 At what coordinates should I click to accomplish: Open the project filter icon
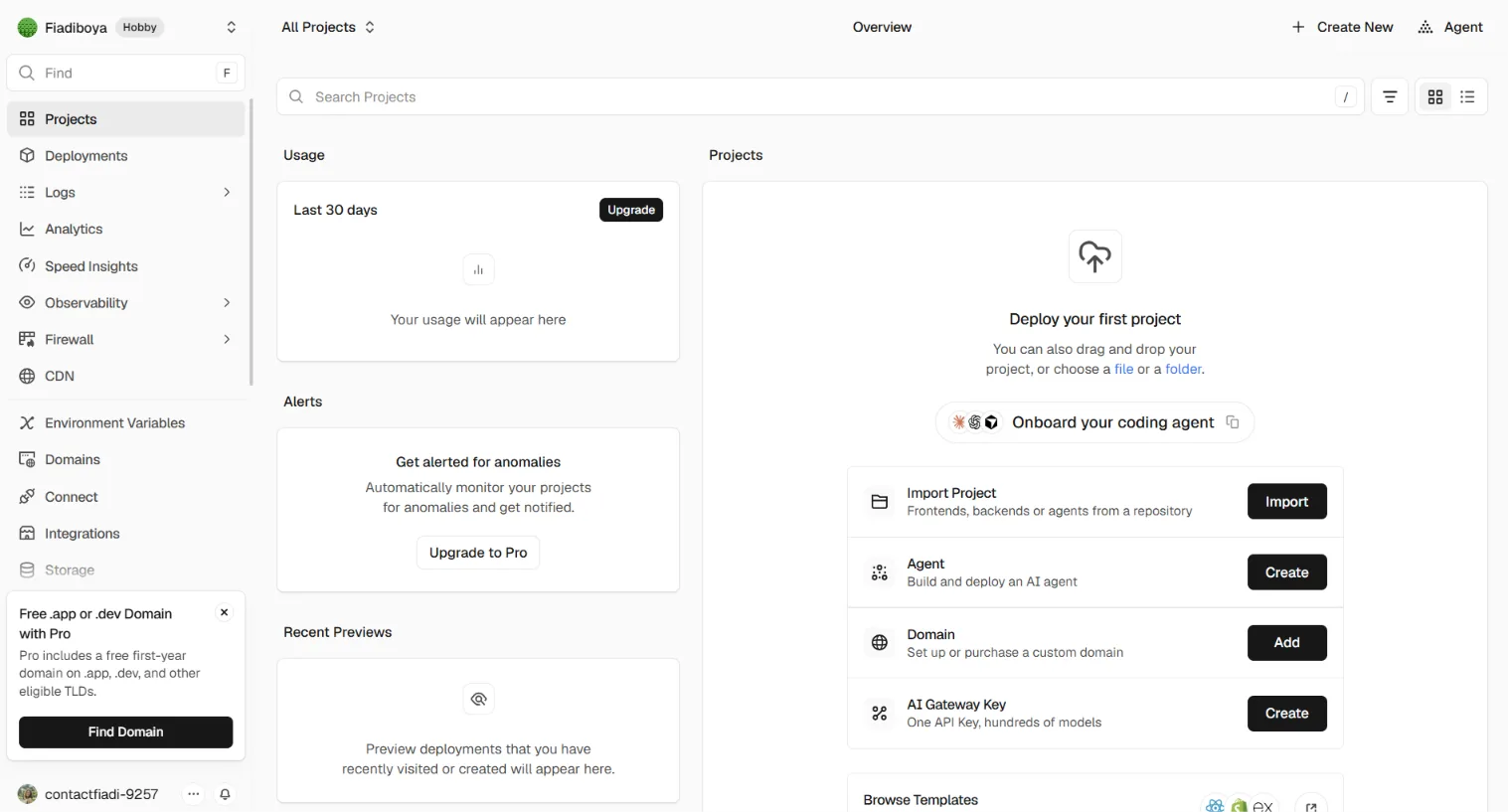click(1390, 97)
